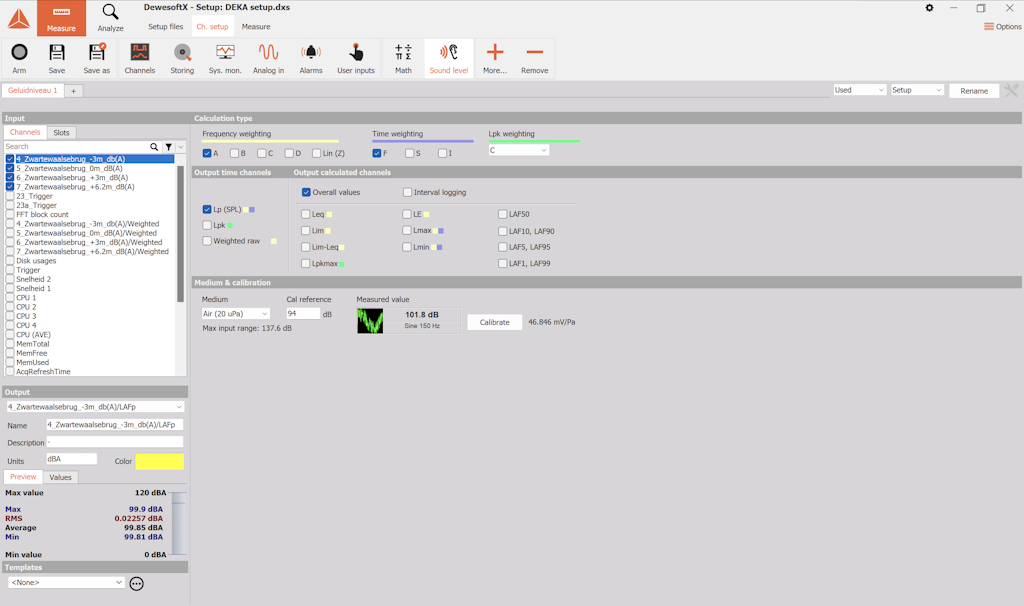Open the Analog in module
The image size is (1024, 606).
point(268,52)
